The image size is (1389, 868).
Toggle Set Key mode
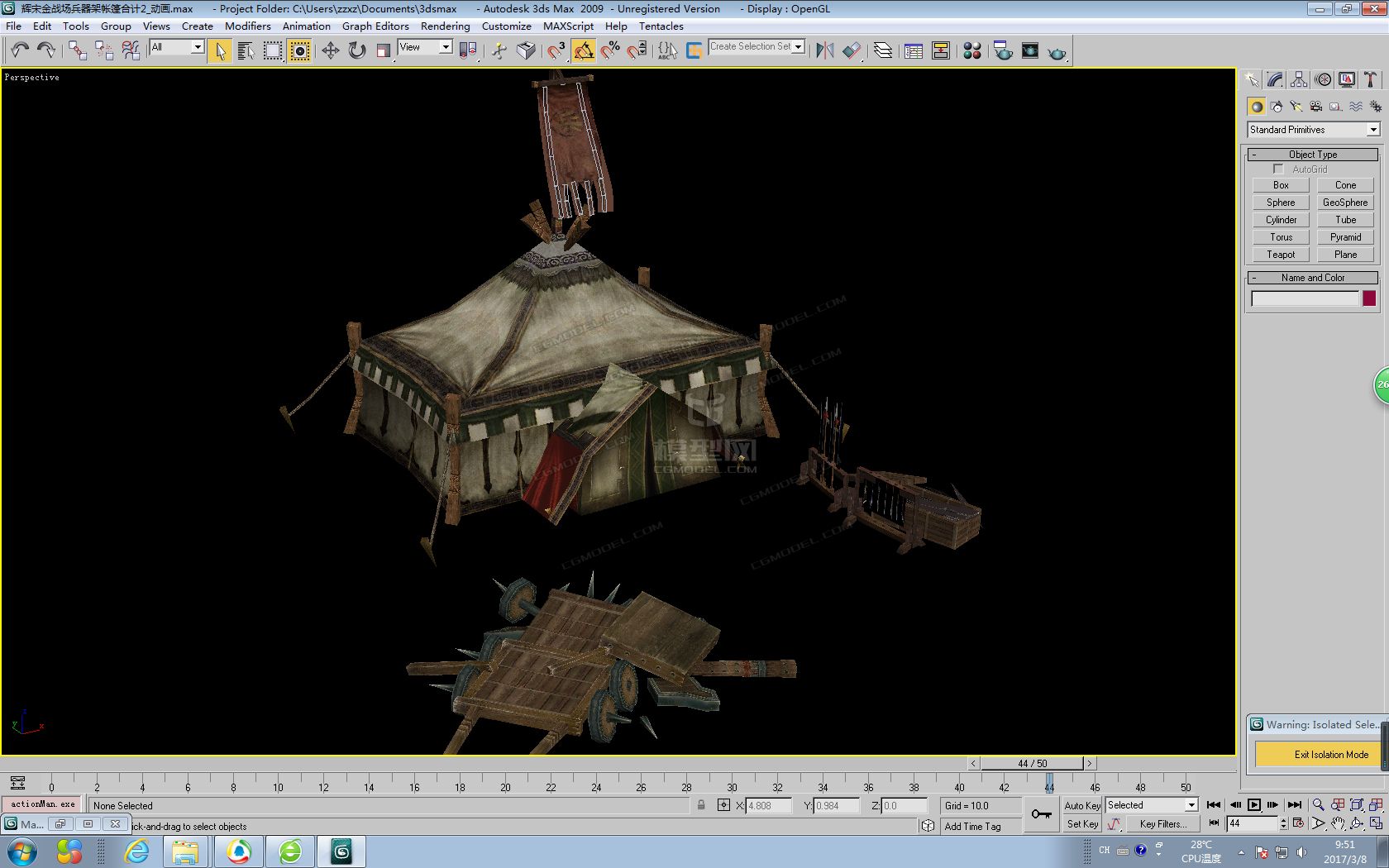click(x=1081, y=824)
